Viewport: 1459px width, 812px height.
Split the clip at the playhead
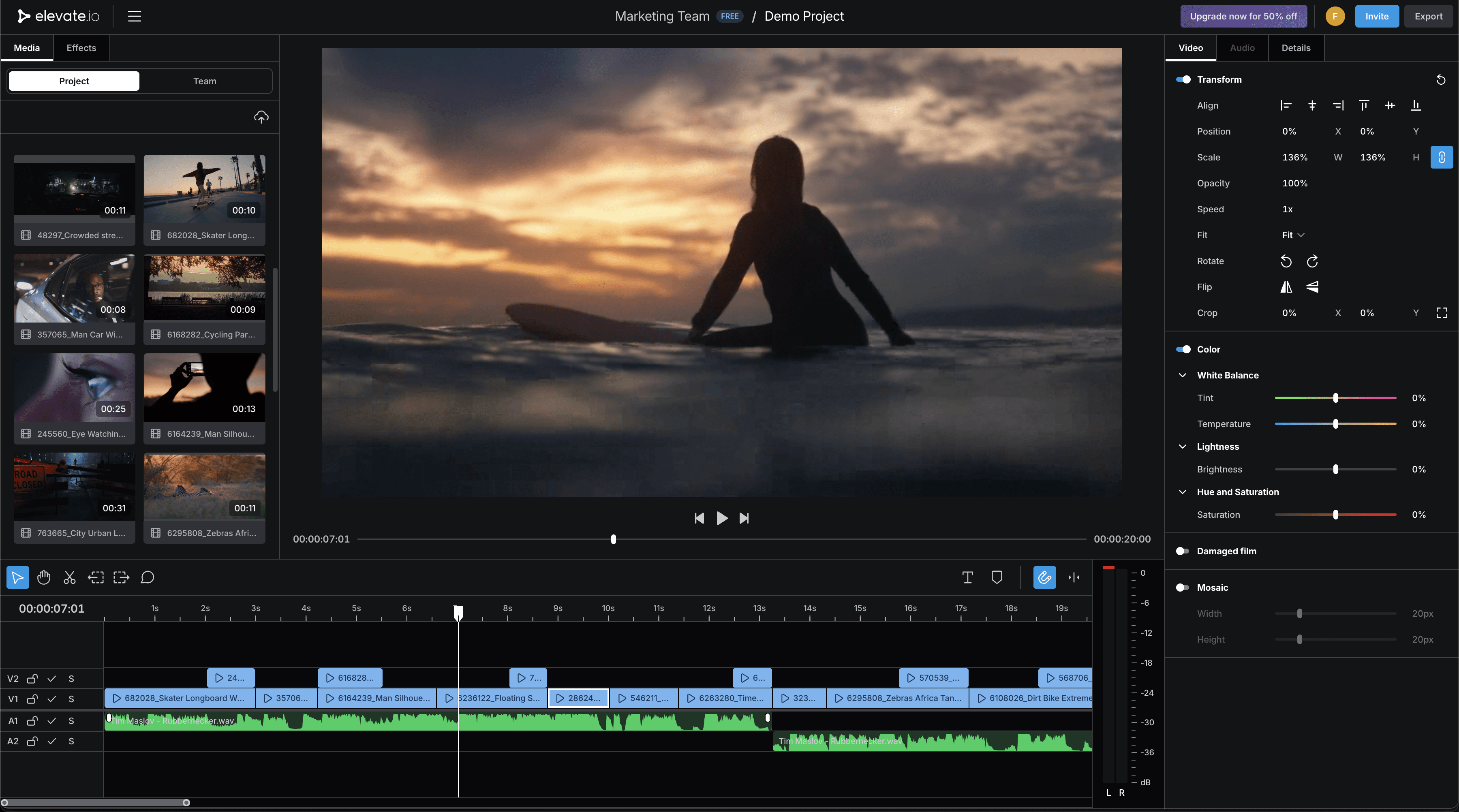coord(1074,577)
